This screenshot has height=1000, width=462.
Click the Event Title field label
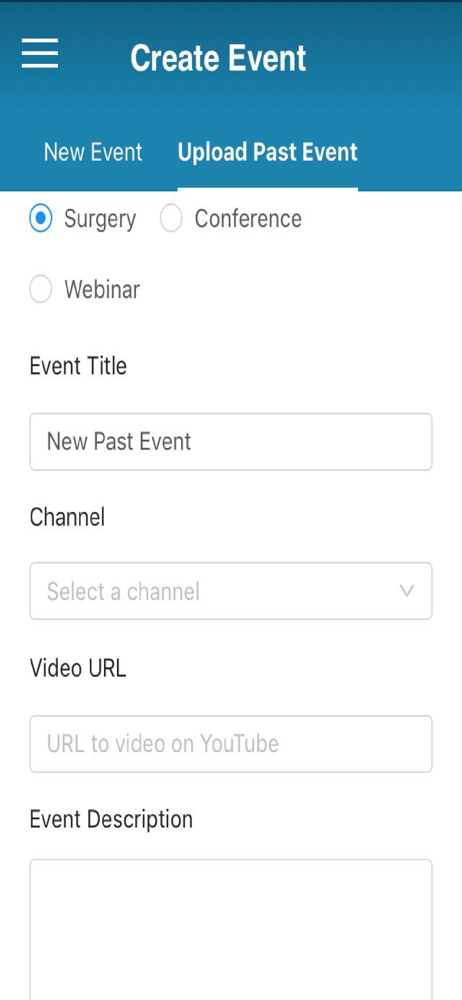[78, 366]
